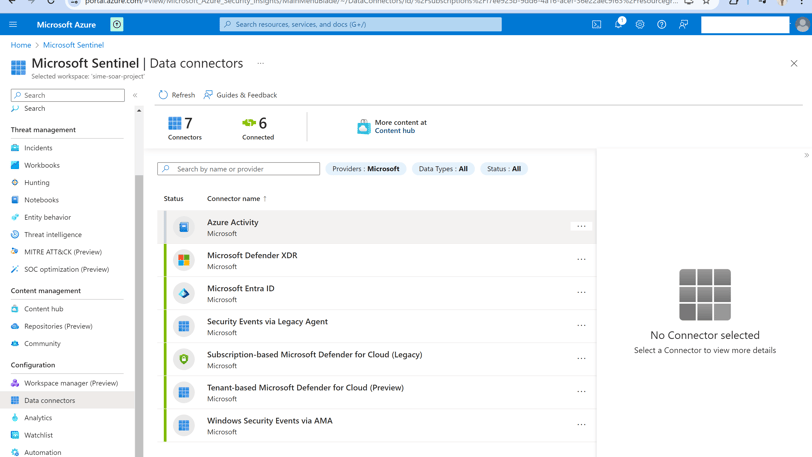Open the user account avatar
Screen dimensions: 812x457
tap(803, 24)
